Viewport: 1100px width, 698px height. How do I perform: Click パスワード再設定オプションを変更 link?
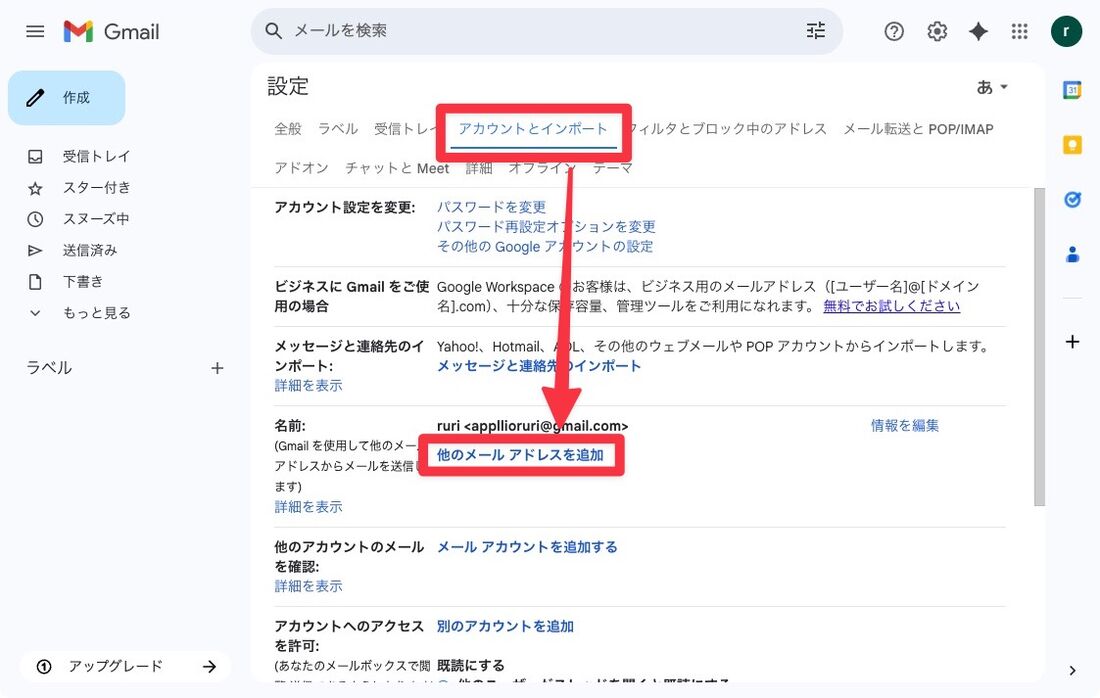(546, 227)
